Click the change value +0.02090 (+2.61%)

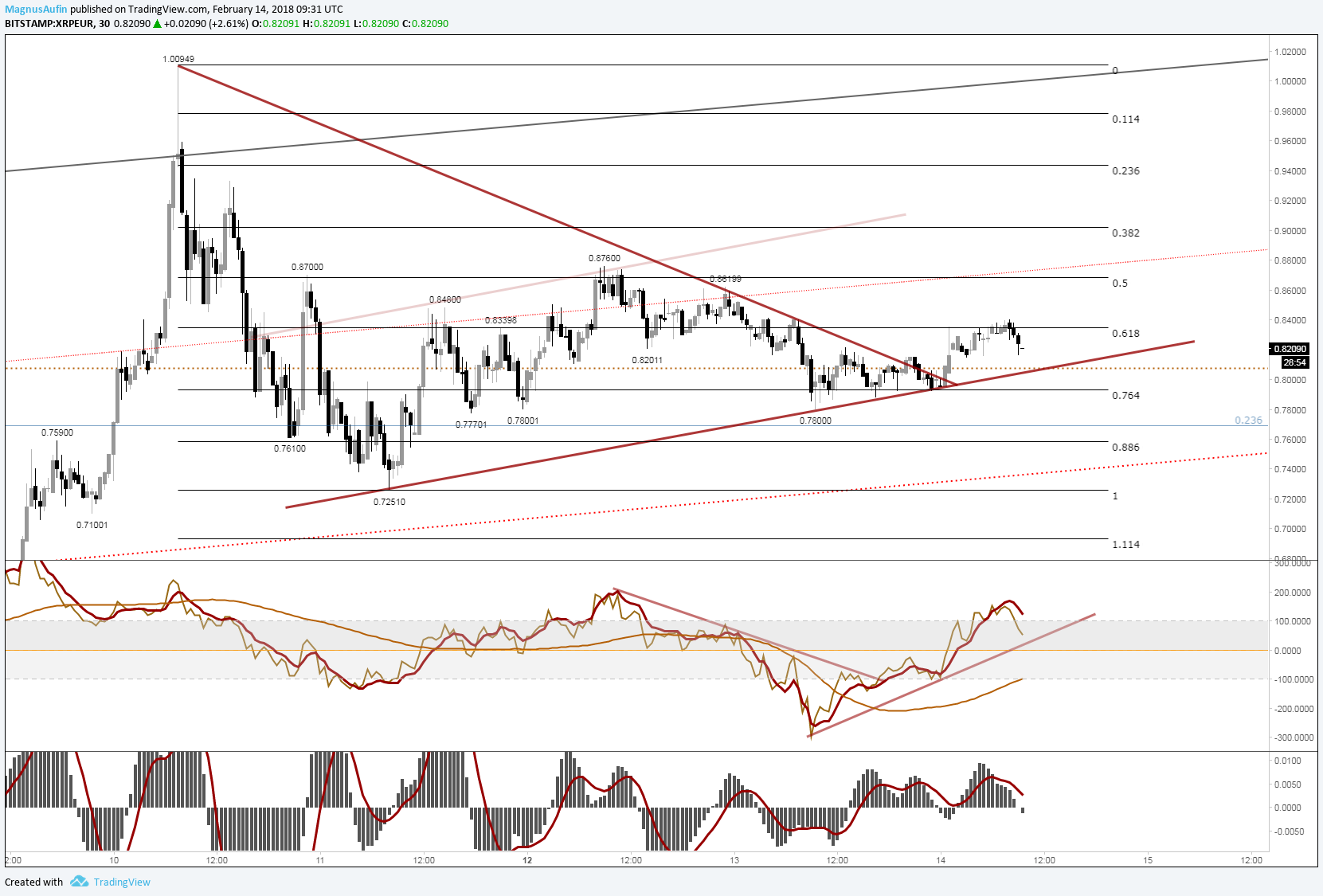[x=206, y=23]
